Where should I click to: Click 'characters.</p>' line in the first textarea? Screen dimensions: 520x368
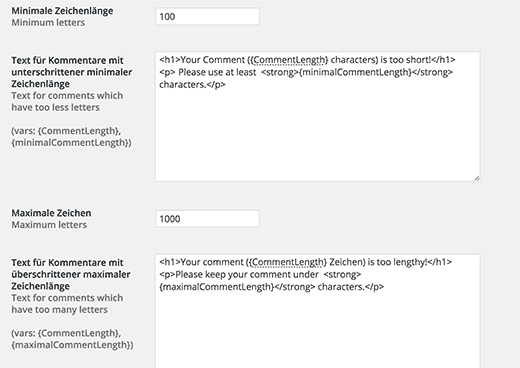[x=192, y=85]
